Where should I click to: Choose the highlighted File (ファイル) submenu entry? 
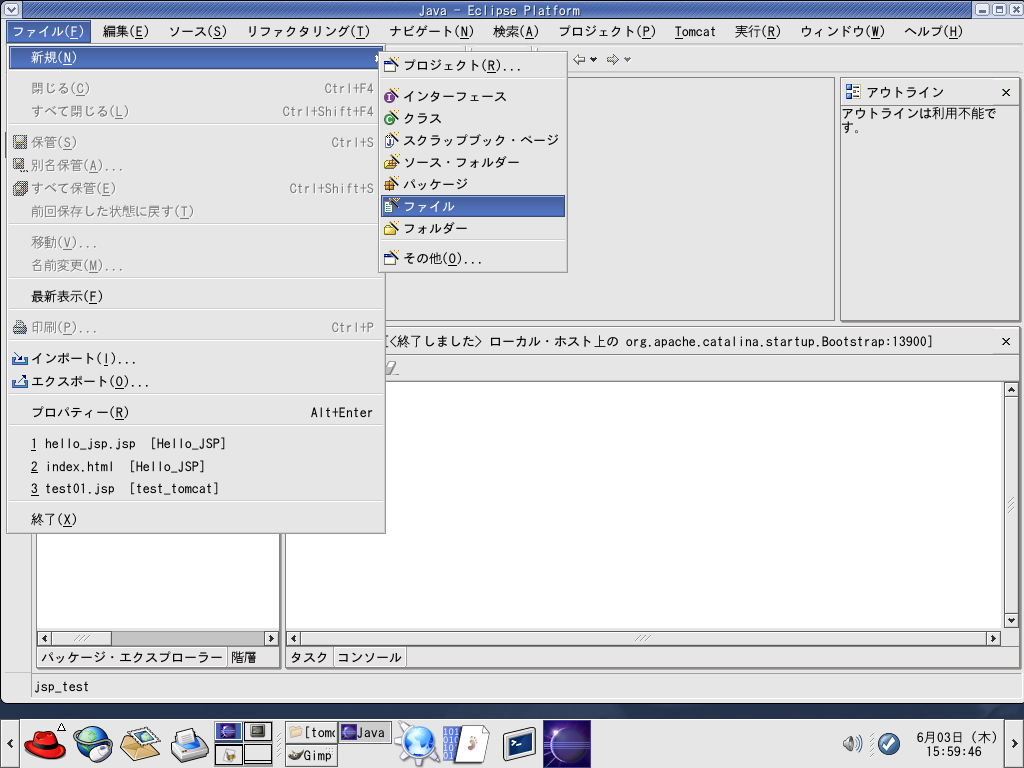pos(473,206)
